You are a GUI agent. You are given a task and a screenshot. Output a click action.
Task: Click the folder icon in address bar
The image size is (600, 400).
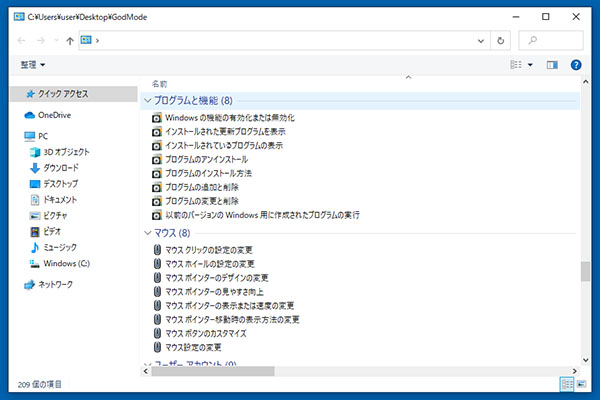tap(86, 40)
